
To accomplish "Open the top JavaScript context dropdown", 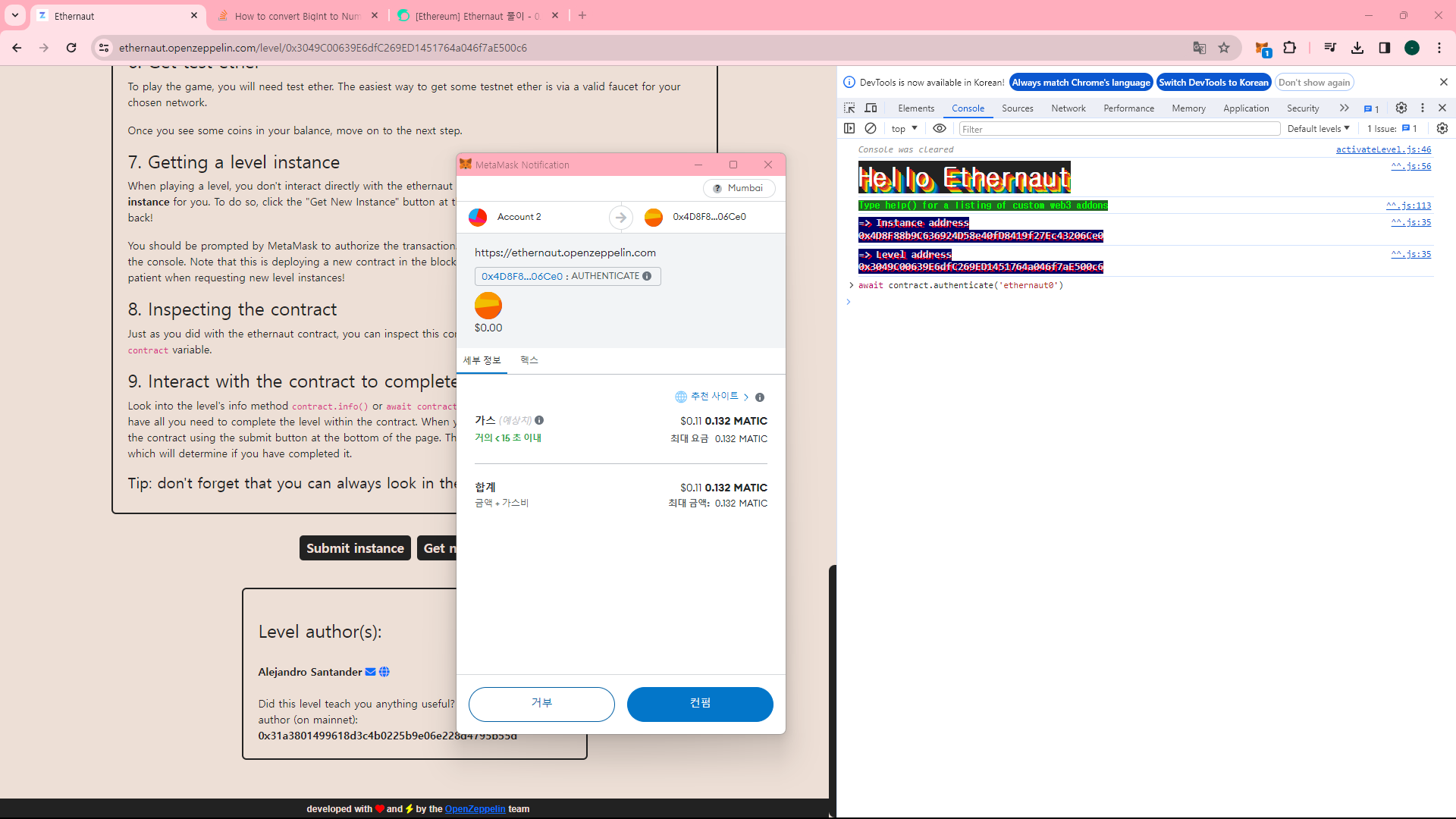I will coord(904,128).
